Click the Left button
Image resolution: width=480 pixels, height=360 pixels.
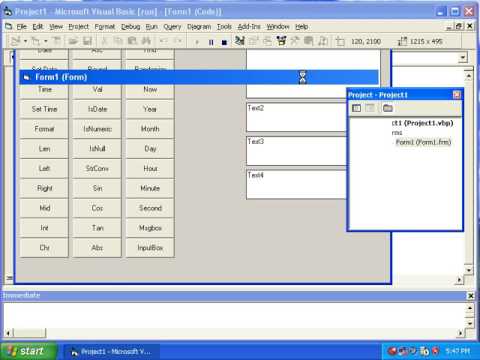[44, 168]
